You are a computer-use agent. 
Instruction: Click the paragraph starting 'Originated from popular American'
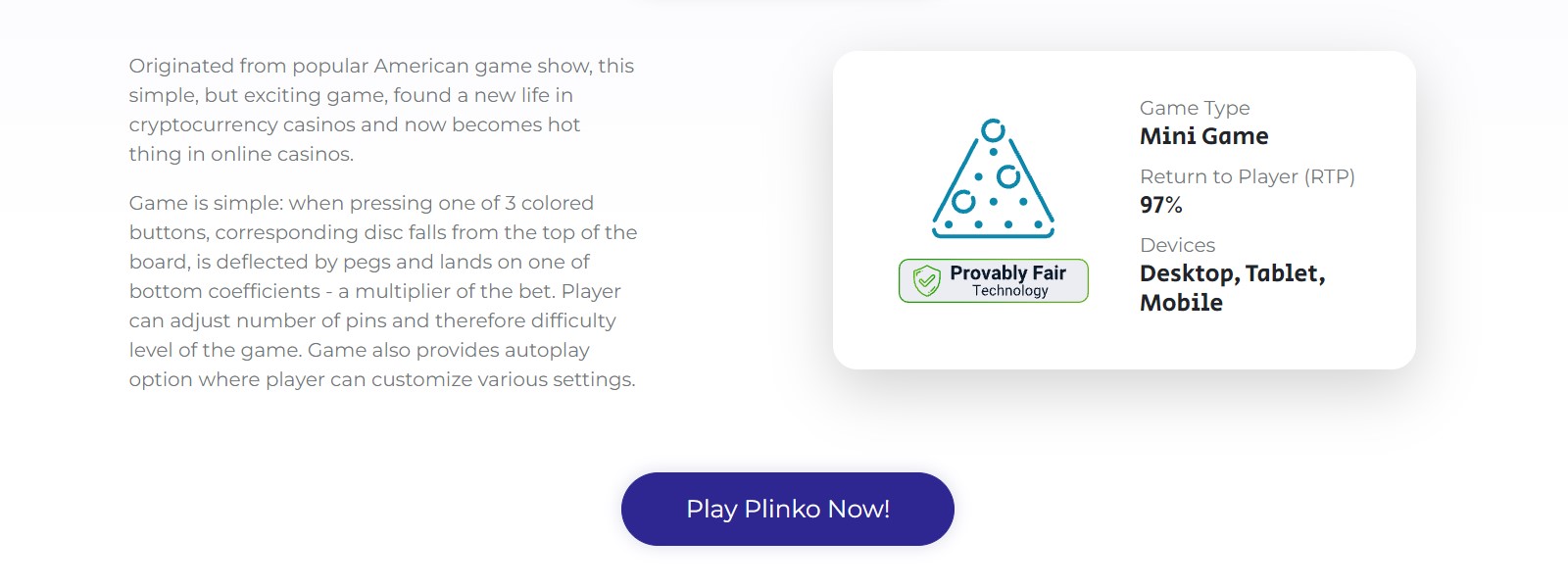pos(382,110)
